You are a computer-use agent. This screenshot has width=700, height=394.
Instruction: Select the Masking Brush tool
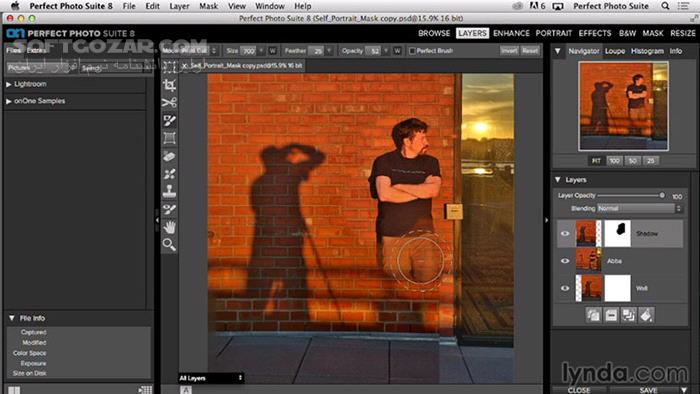(169, 121)
